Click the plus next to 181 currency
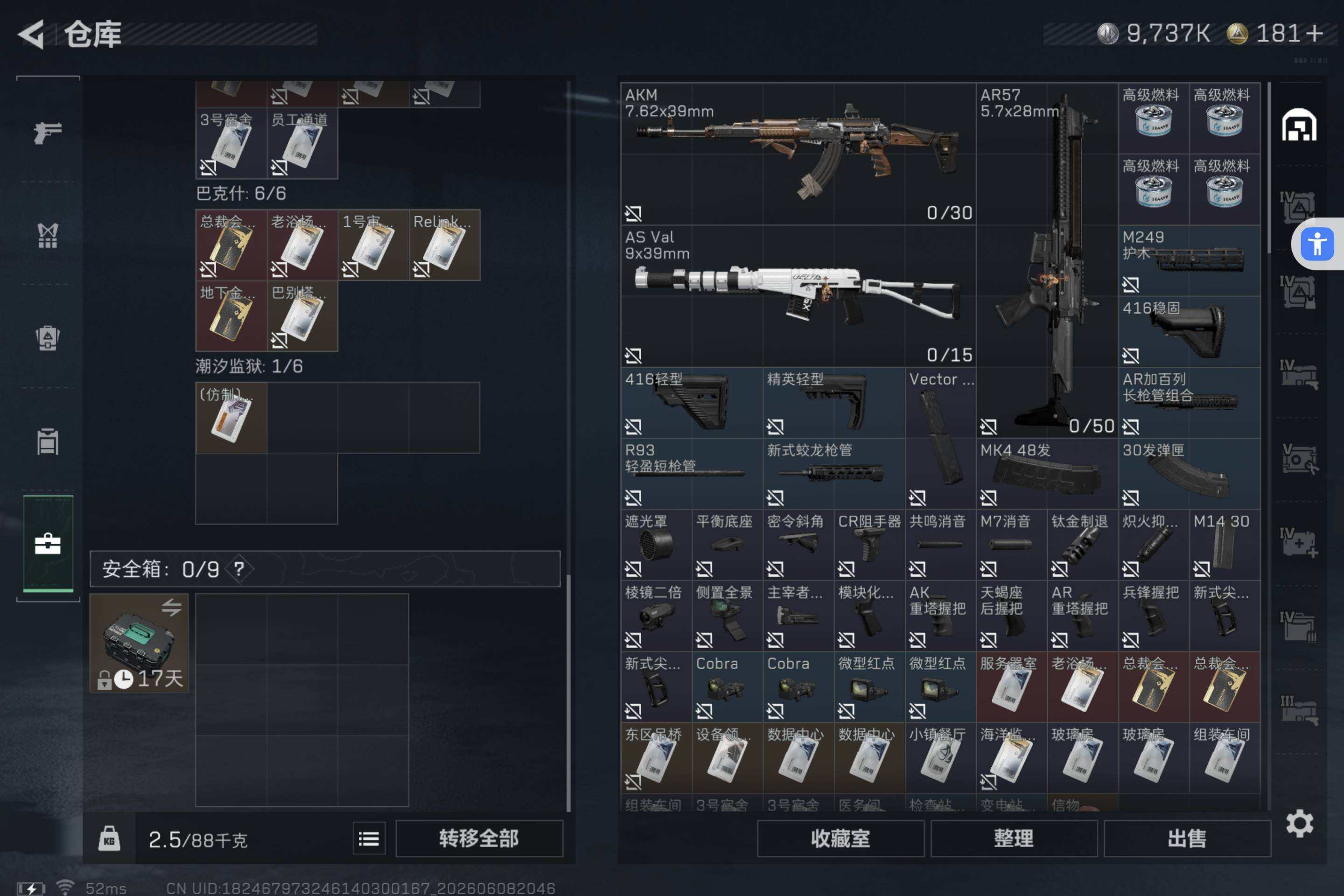The height and width of the screenshot is (896, 1344). coord(1314,33)
